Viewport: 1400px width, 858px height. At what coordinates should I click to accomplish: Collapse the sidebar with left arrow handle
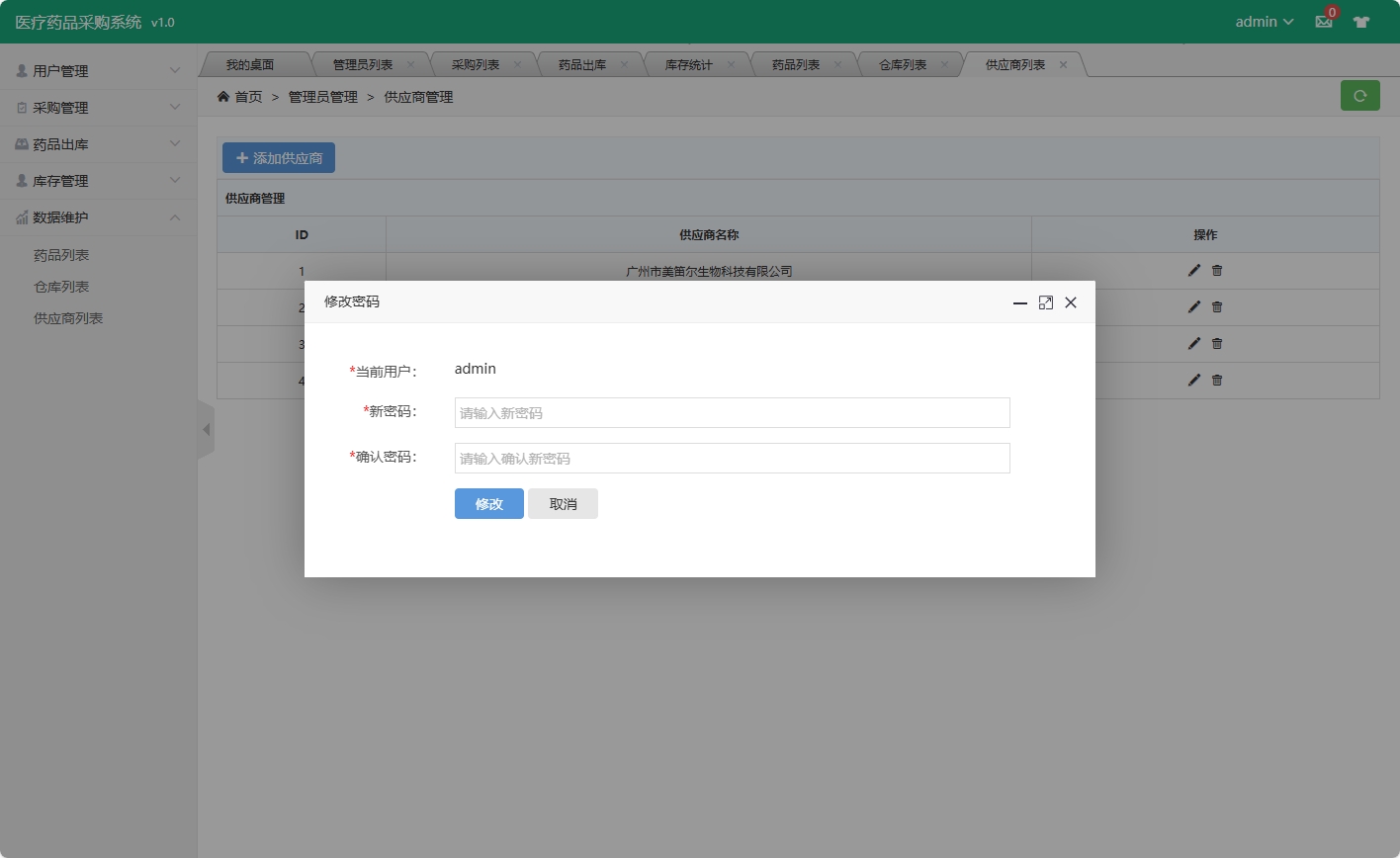(x=206, y=429)
